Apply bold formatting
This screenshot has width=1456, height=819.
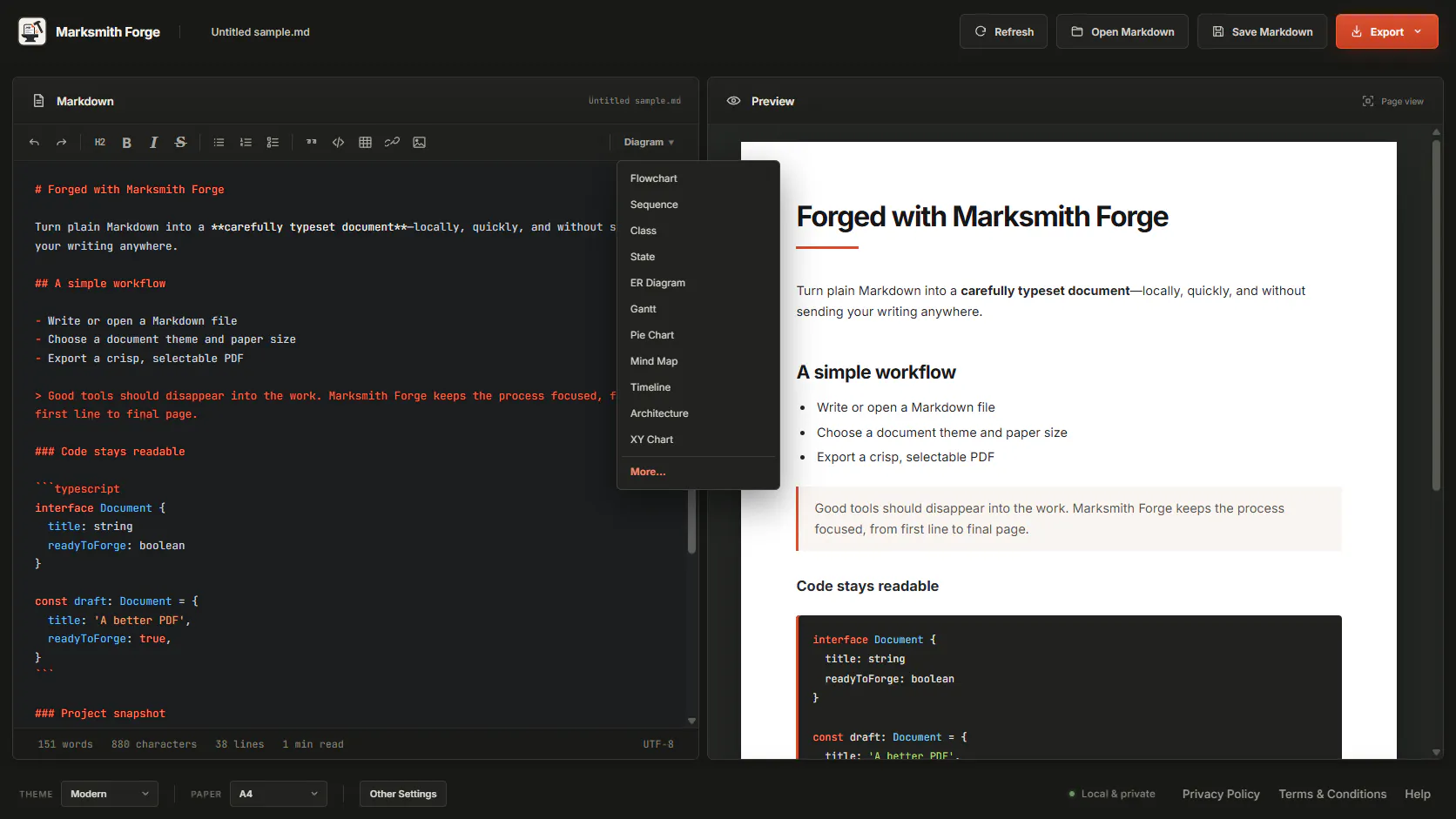(x=127, y=142)
